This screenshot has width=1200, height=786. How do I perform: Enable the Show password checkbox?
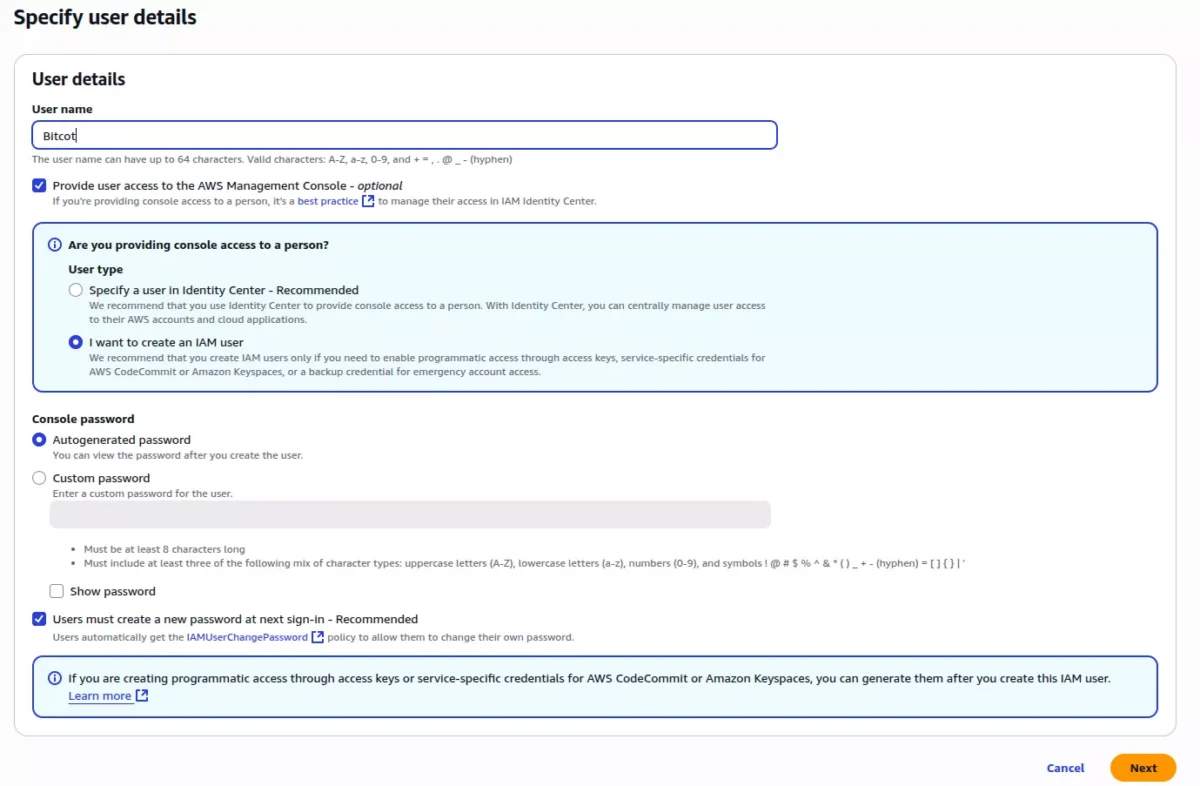[x=57, y=591]
